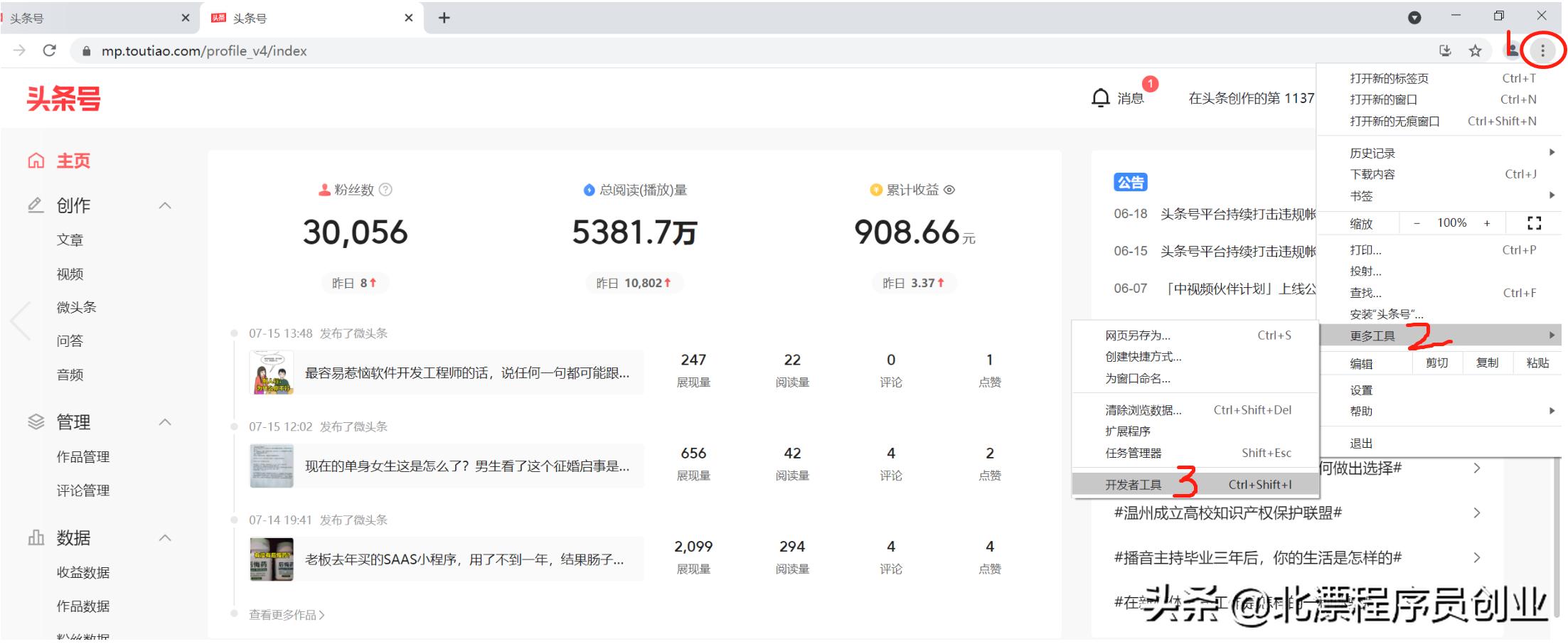Expand the 书签 submenu arrow

click(1551, 195)
